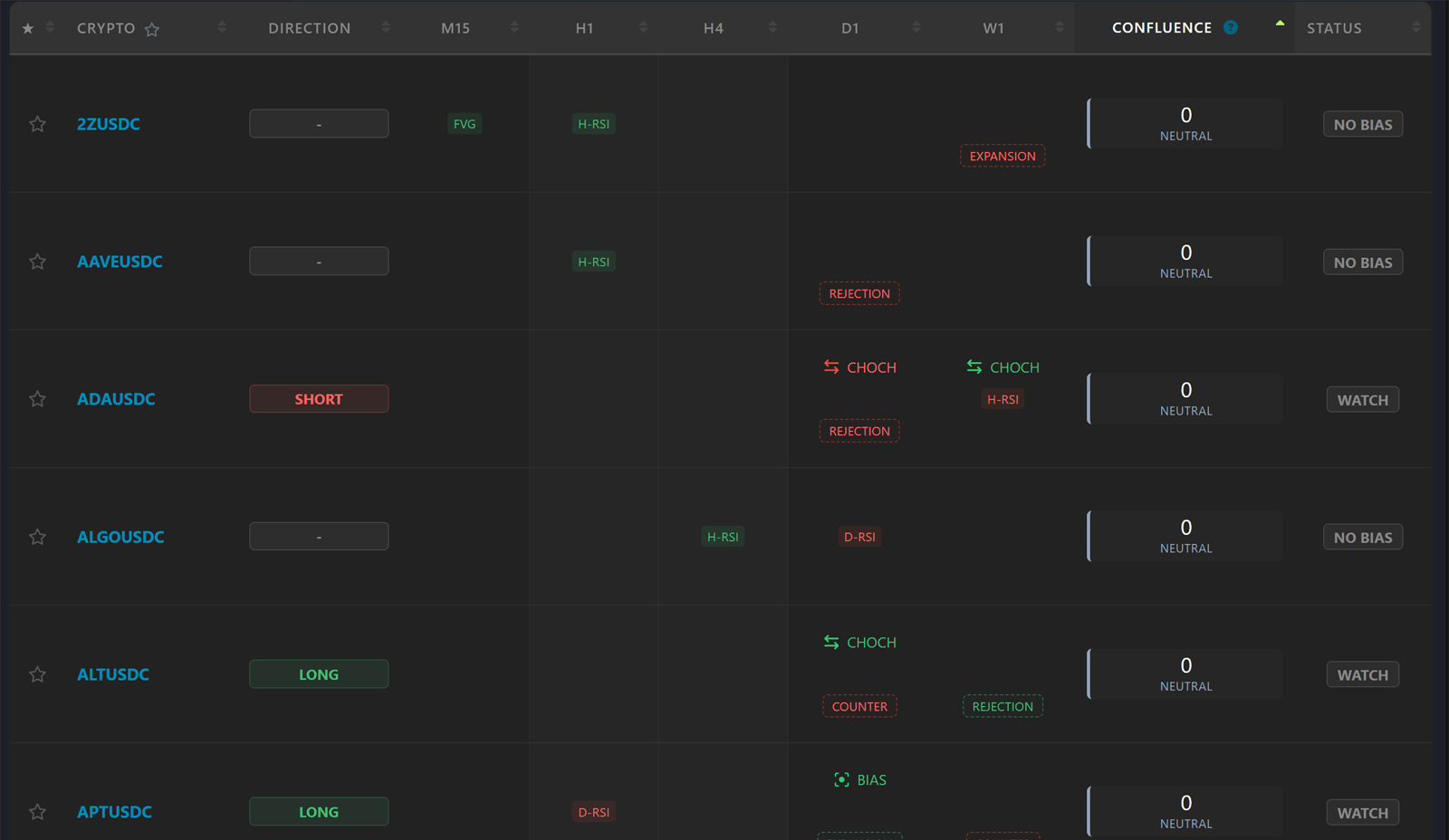Image resolution: width=1449 pixels, height=840 pixels.
Task: Click the SHORT direction button for ADAUSDC
Action: 319,399
